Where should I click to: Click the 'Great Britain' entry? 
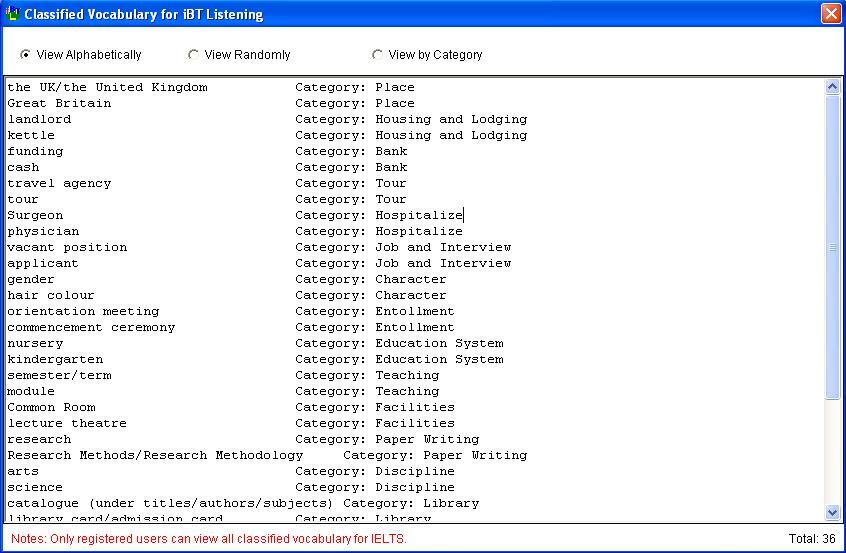59,103
